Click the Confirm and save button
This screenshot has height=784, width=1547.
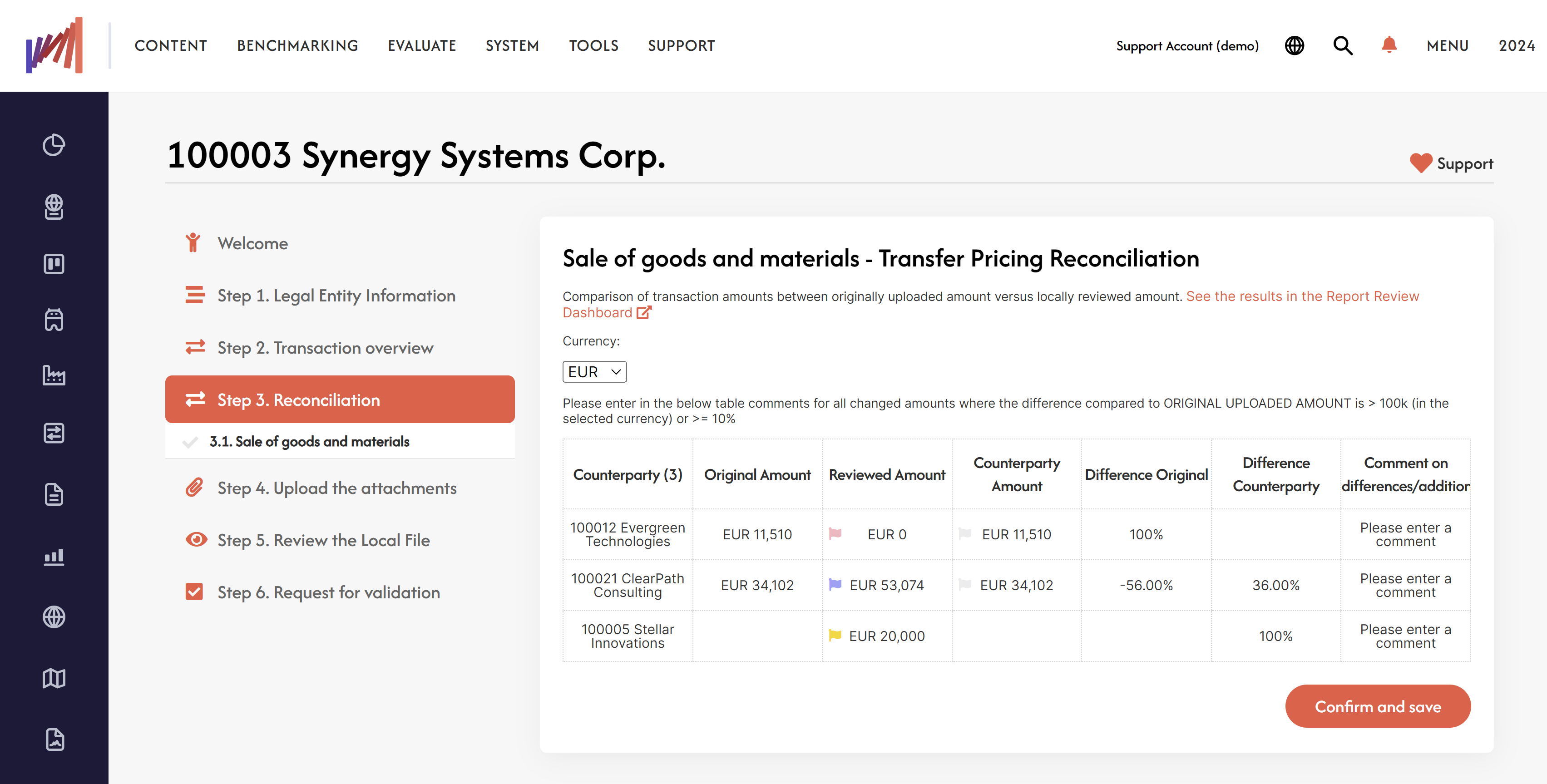click(1378, 706)
